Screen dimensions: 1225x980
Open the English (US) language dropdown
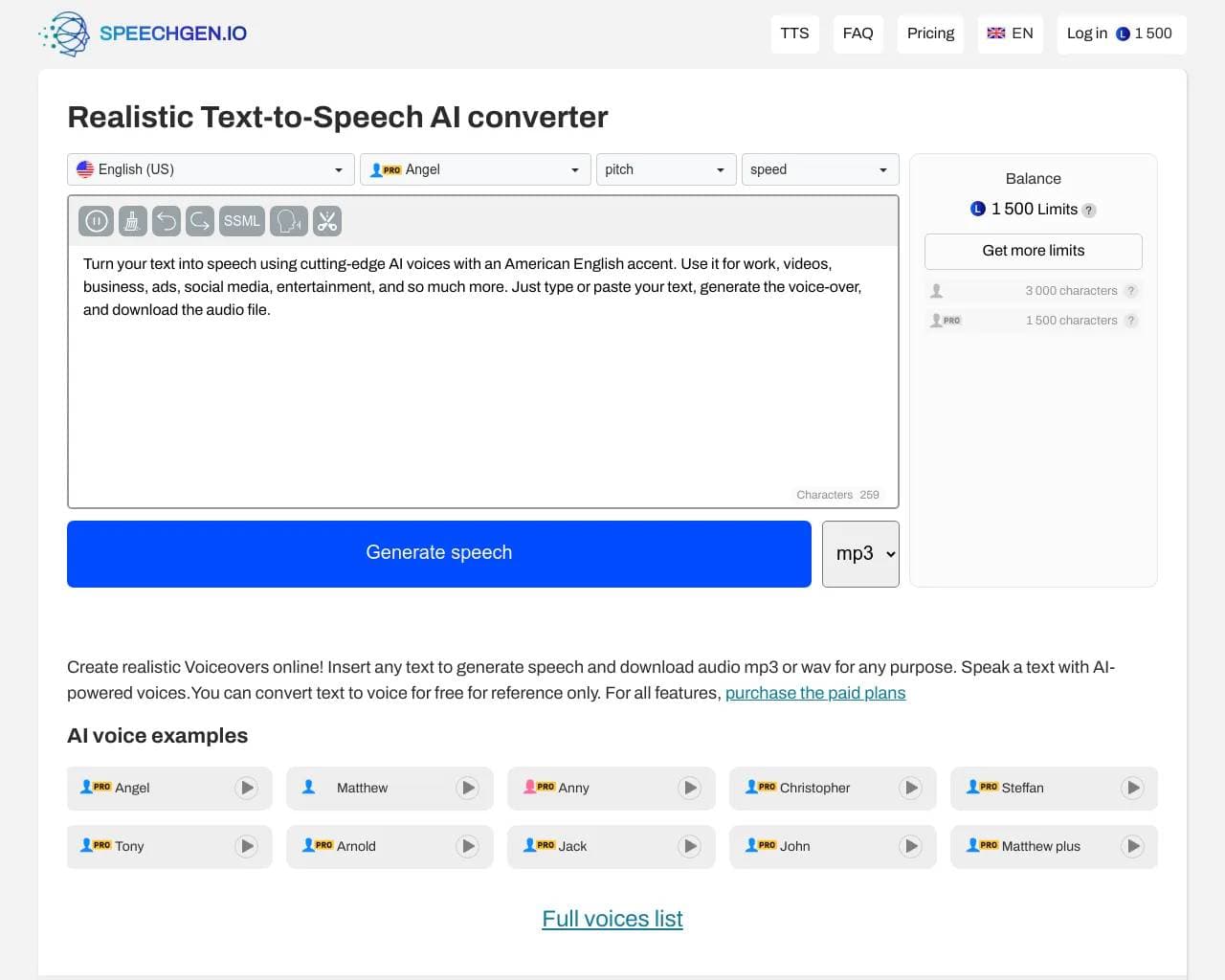[210, 169]
